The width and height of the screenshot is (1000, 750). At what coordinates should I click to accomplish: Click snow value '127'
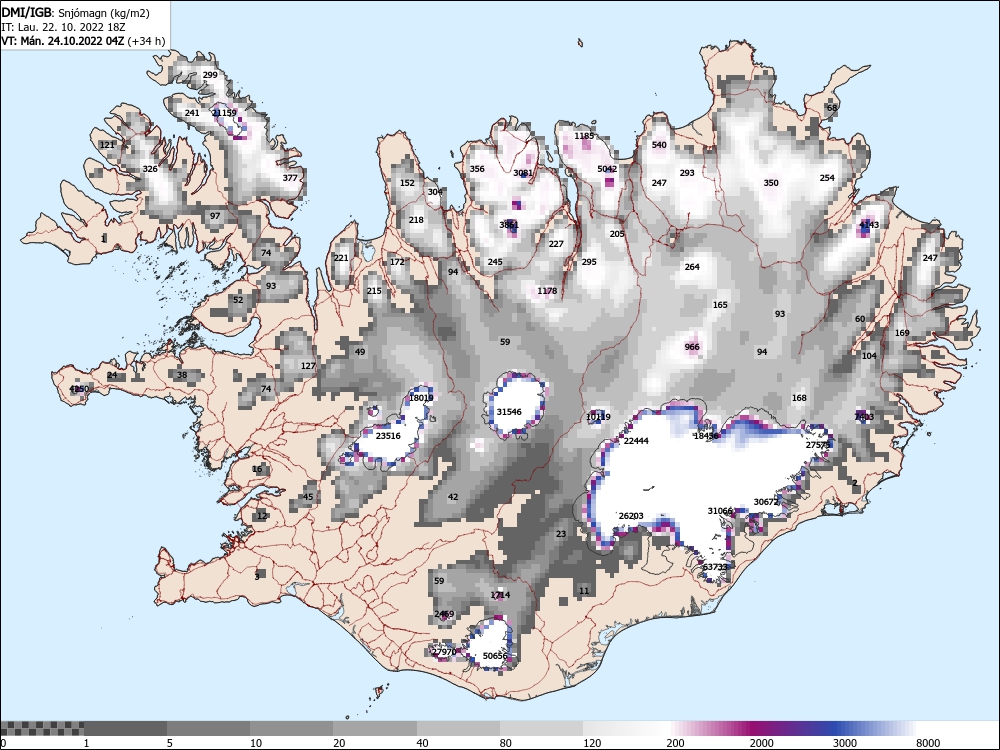tap(308, 366)
